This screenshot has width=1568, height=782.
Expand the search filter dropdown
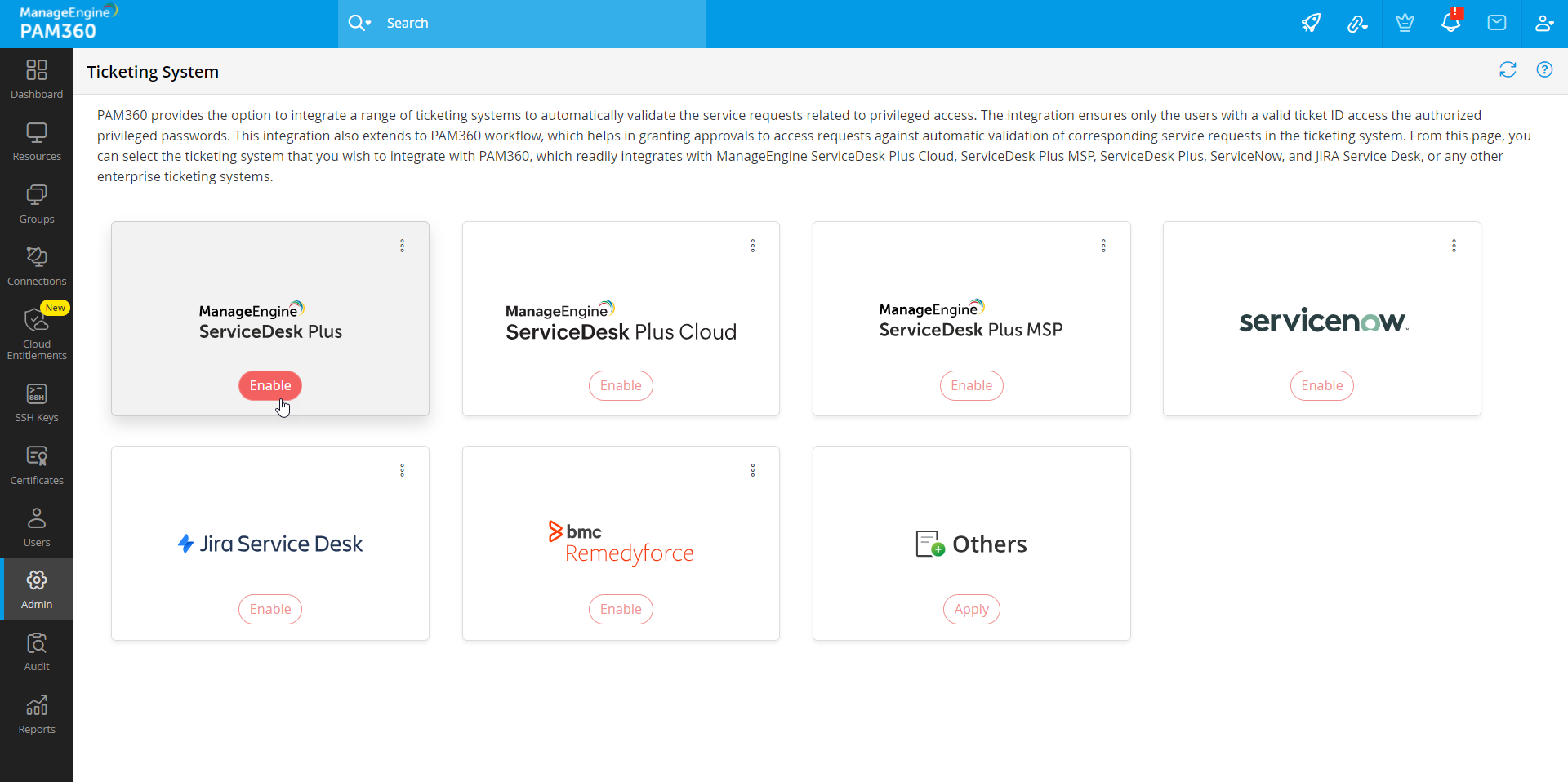[359, 23]
